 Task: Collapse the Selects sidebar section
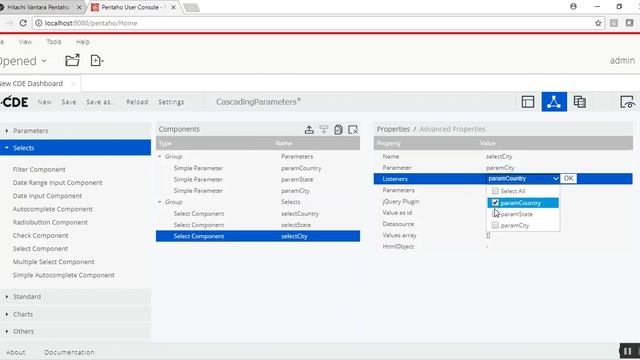pos(76,148)
